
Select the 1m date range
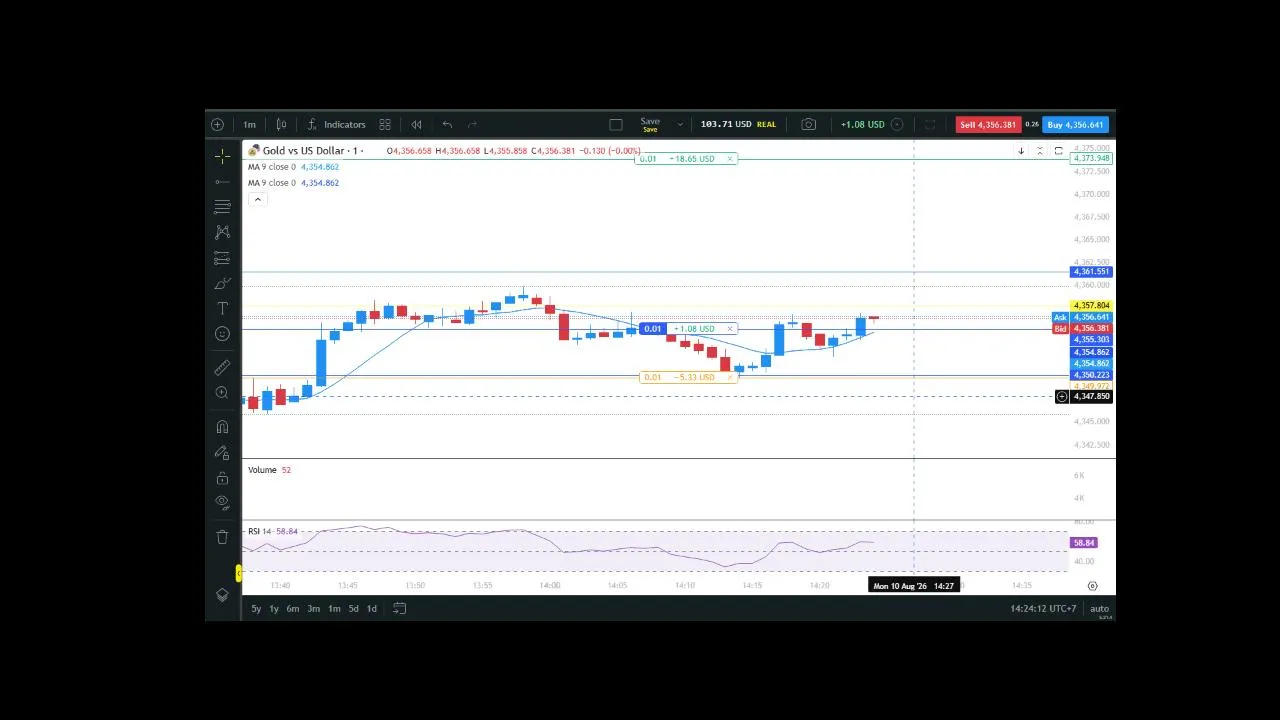point(334,609)
